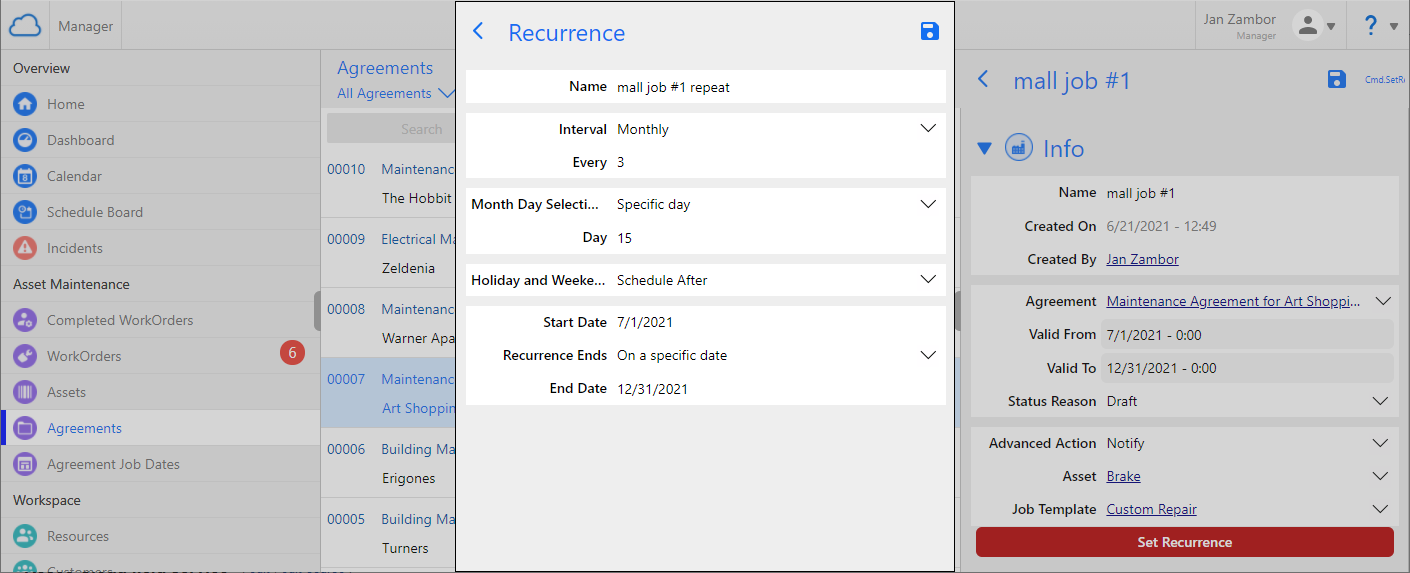This screenshot has width=1410, height=573.
Task: Collapse the Info section triangle
Action: (x=984, y=149)
